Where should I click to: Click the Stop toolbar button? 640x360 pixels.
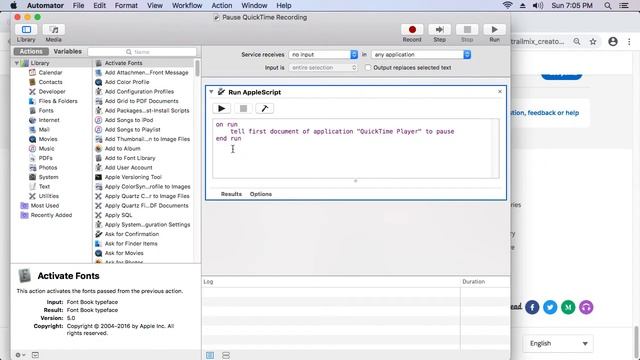[x=467, y=30]
